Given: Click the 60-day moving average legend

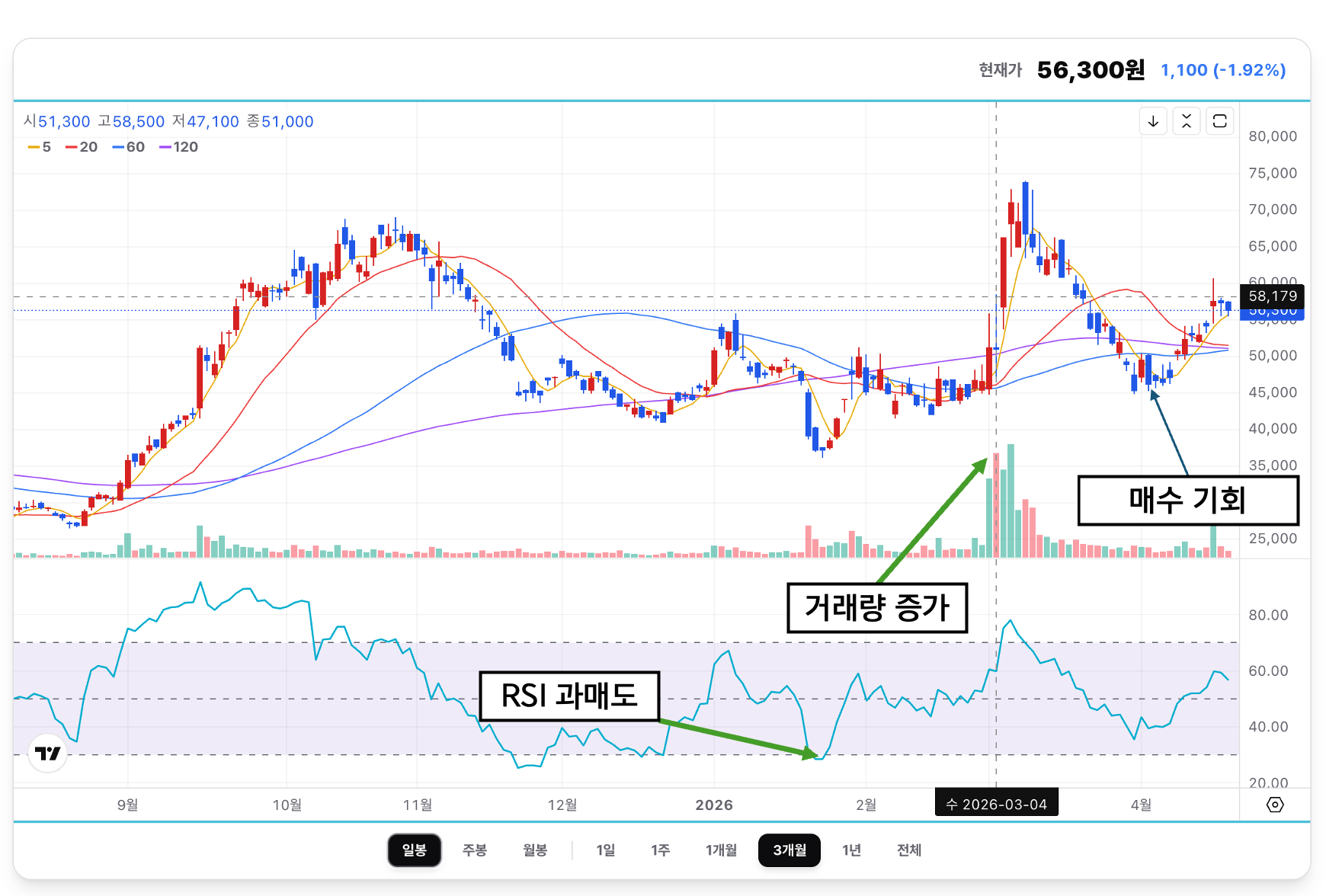Looking at the screenshot, I should tap(128, 147).
